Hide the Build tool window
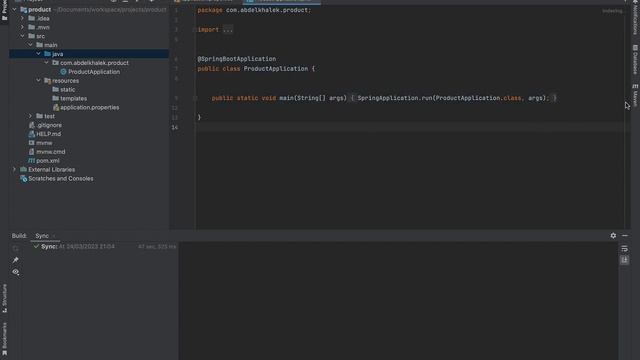Viewport: 640px width, 360px height. 625,236
